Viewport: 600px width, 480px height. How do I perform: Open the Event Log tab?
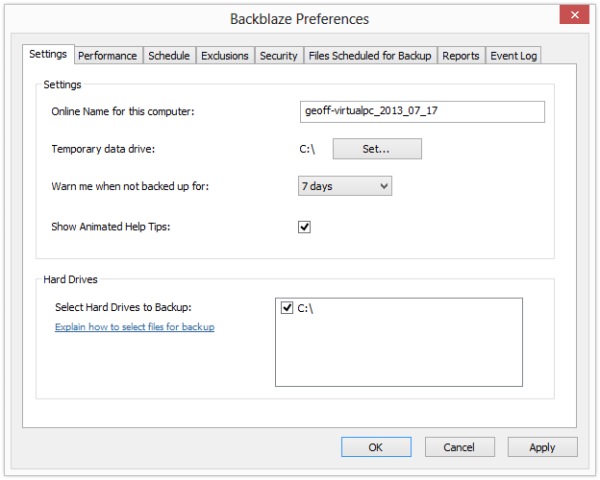514,56
